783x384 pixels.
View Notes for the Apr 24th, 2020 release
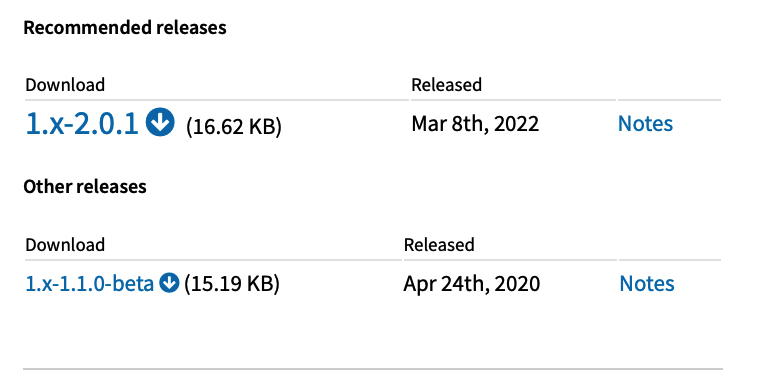(x=647, y=283)
